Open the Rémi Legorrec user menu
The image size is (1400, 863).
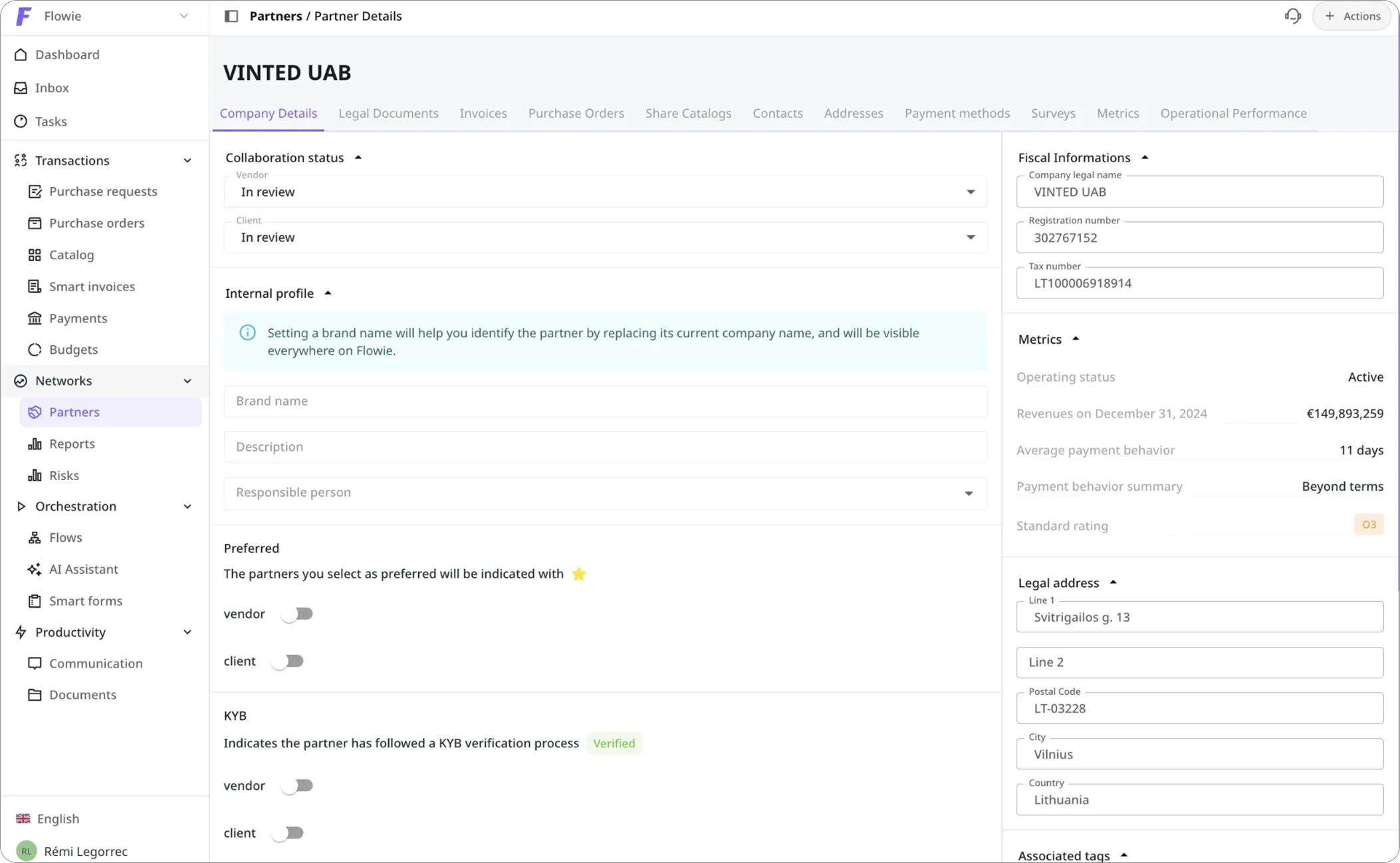click(x=86, y=851)
